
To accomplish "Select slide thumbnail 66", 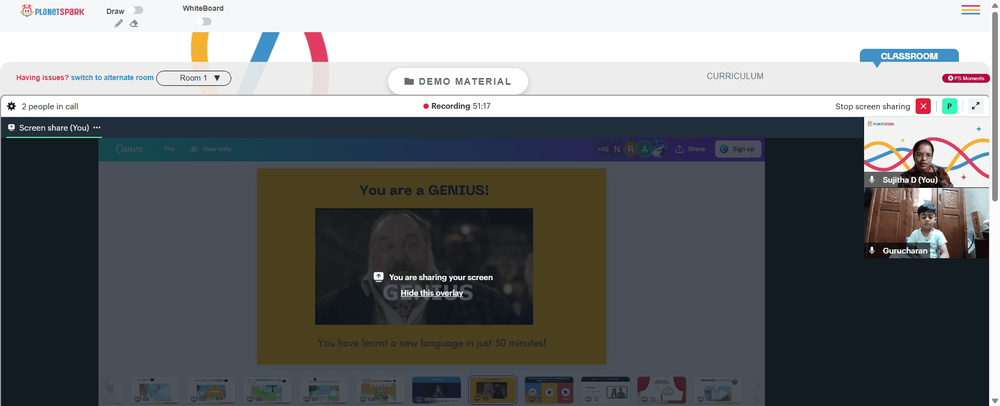I will (x=267, y=390).
